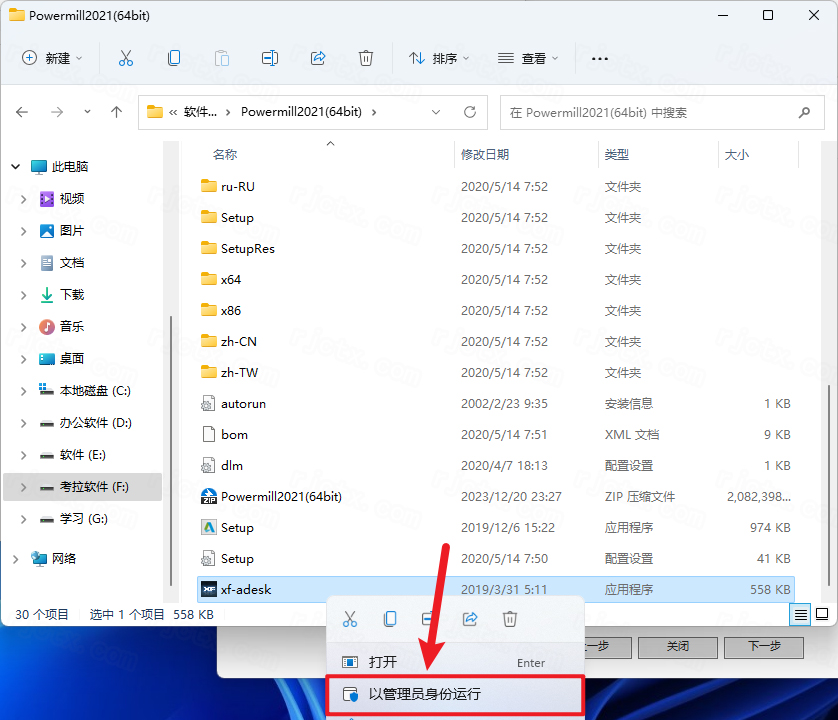Open recent locations dropdown arrow
838x720 pixels.
(x=87, y=112)
